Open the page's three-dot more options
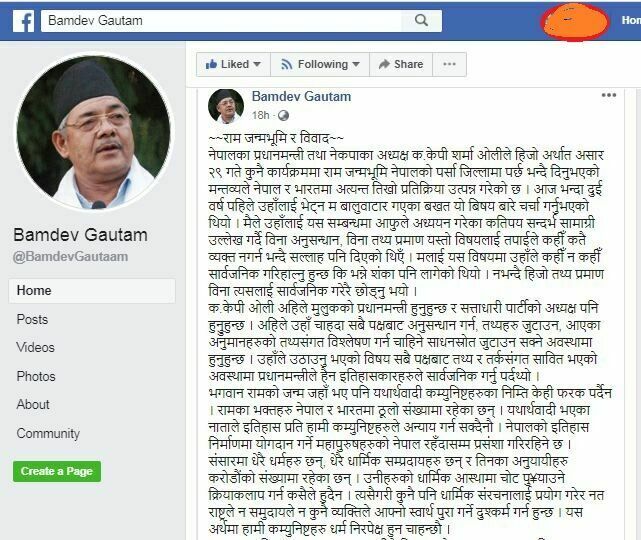Viewport: 641px width, 540px height. (449, 64)
